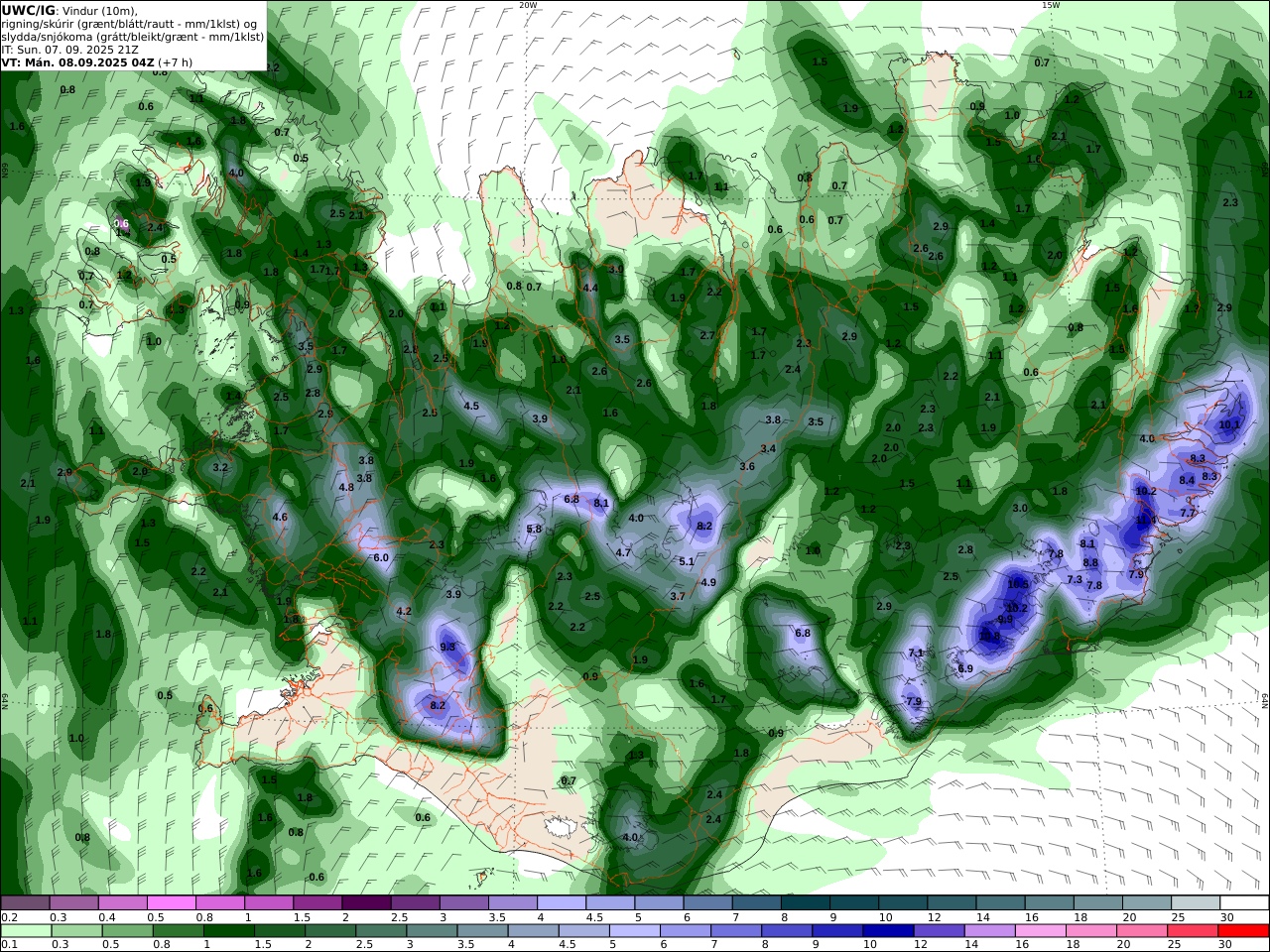1270x952 pixels.
Task: Click the violet rain swatch between 12 and 14
Action: (x=939, y=931)
